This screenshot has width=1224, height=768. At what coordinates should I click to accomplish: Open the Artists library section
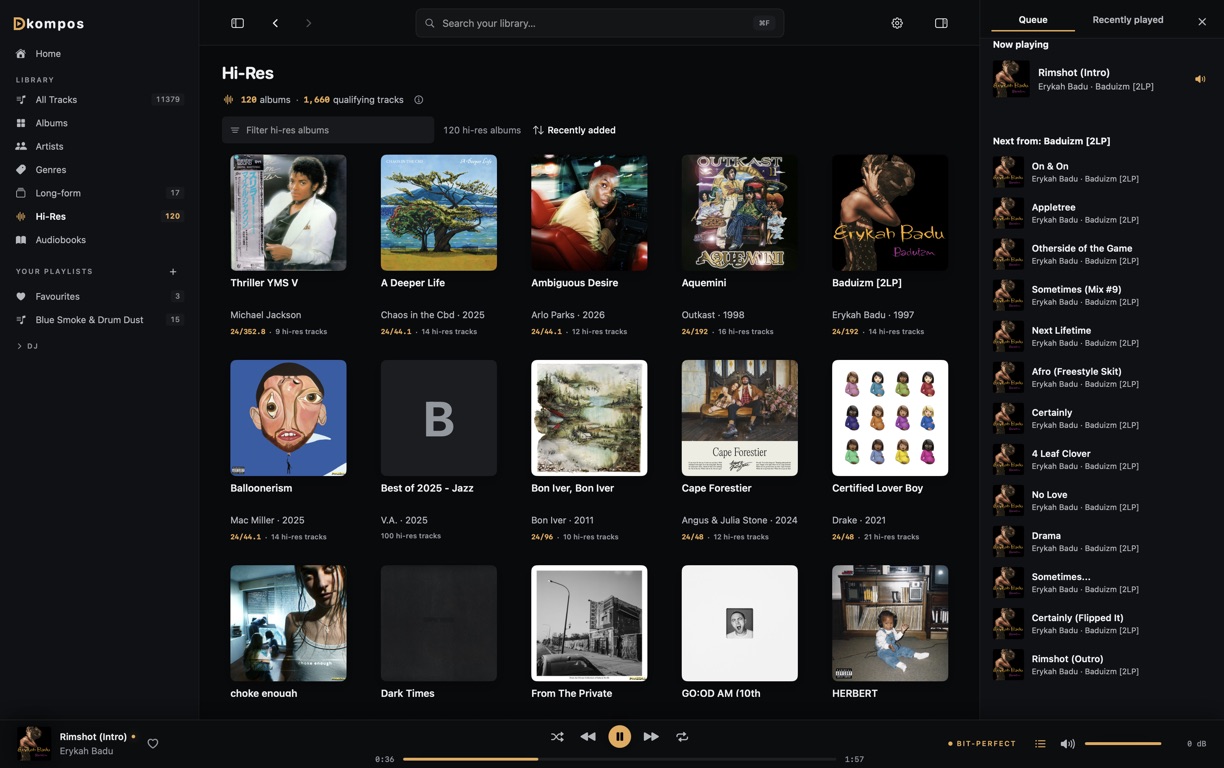coord(99,146)
